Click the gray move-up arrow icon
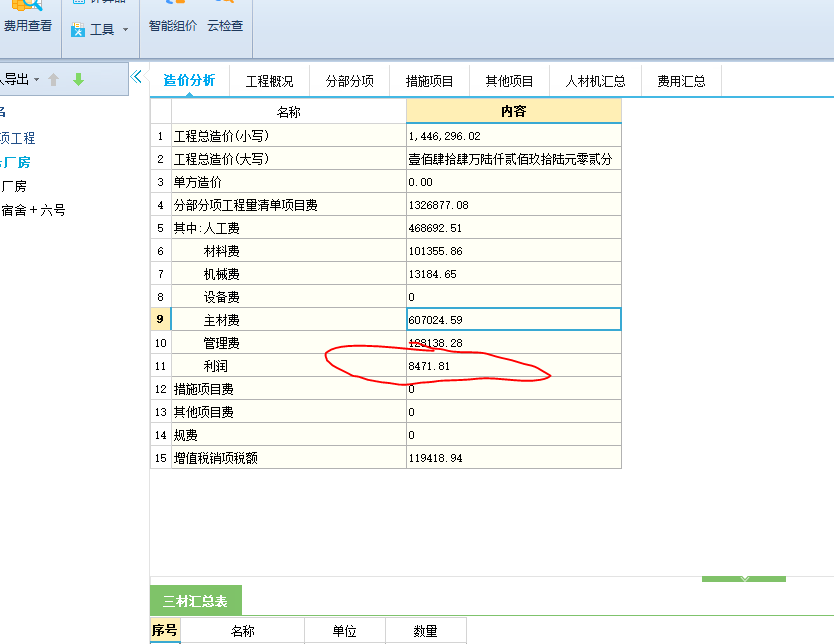Image resolution: width=834 pixels, height=644 pixels. [53, 80]
